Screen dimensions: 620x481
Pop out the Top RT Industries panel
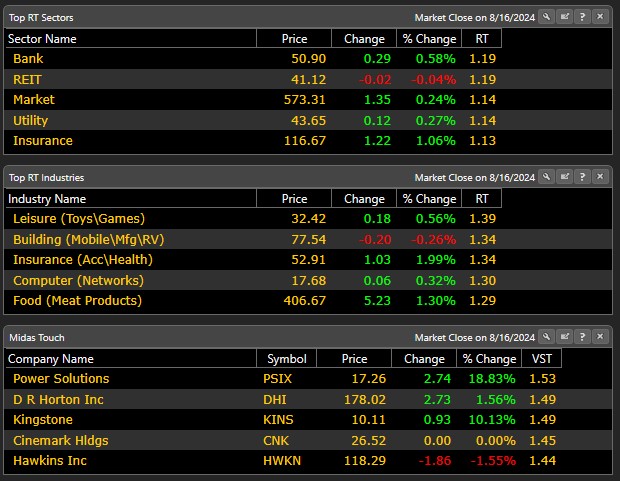tap(564, 177)
